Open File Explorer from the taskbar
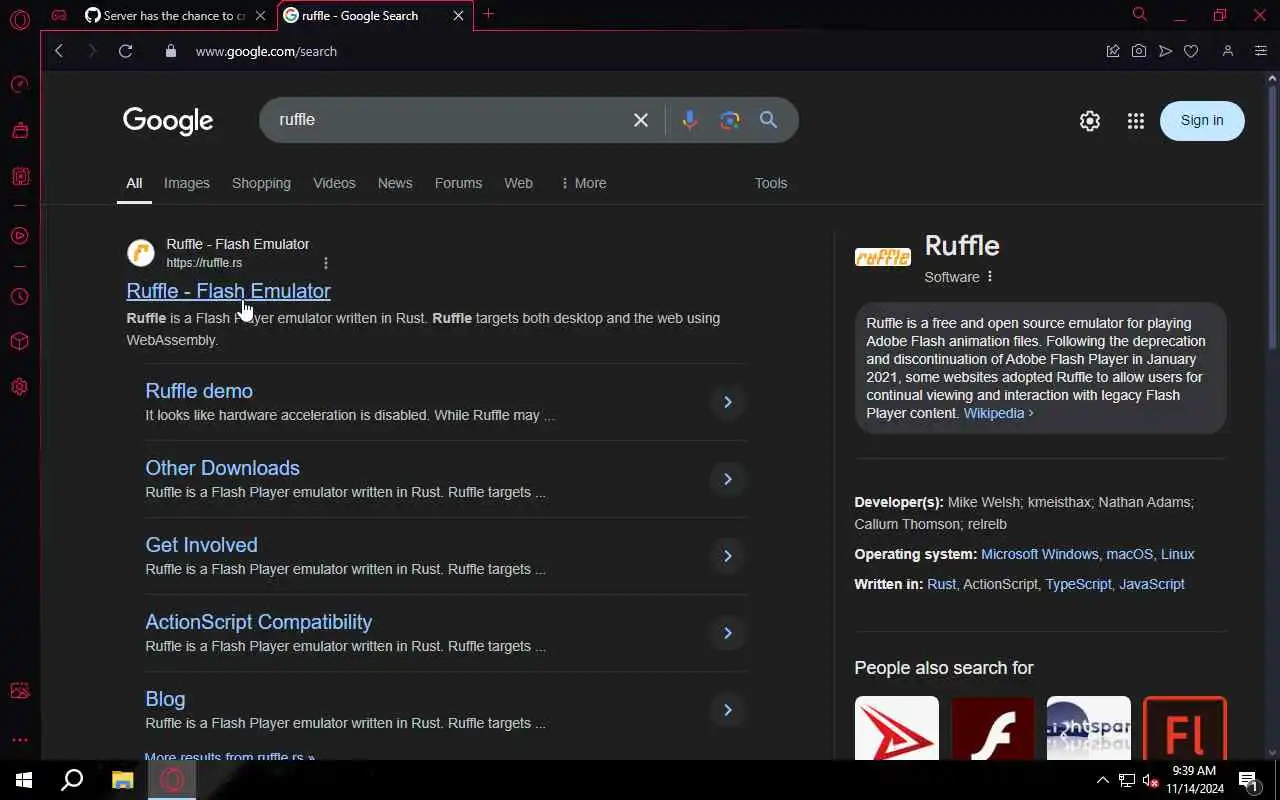Viewport: 1280px width, 800px height. pos(122,780)
